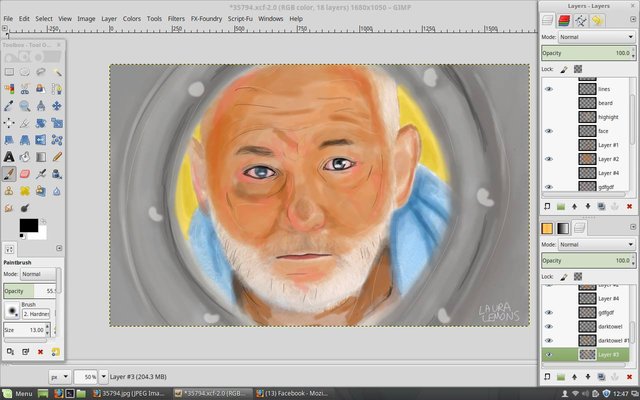Select the Cage Transform tool
Screen dimensions: 640x400
[57, 140]
